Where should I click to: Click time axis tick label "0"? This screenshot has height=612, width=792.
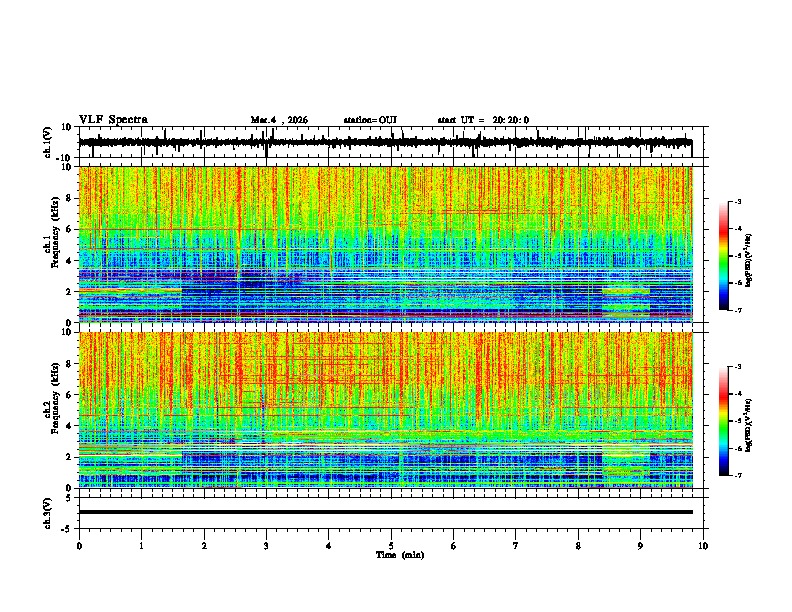79,546
